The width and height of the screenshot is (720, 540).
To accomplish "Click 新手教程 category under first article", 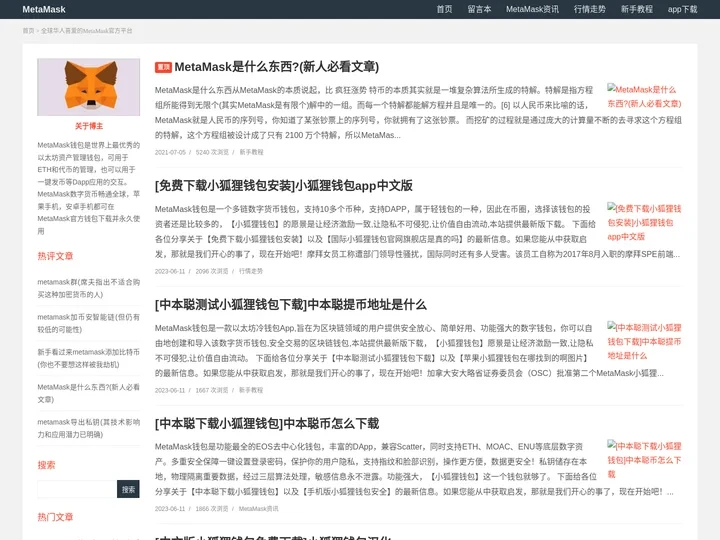I will [251, 152].
